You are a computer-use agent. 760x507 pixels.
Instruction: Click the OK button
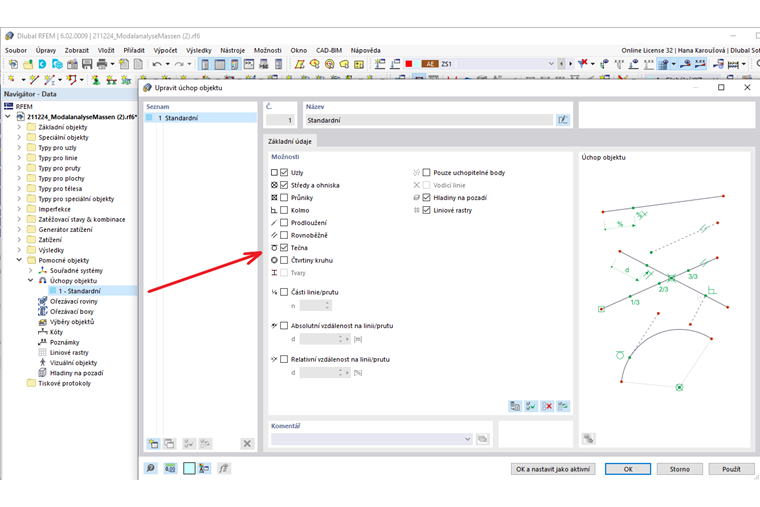pyautogui.click(x=628, y=469)
